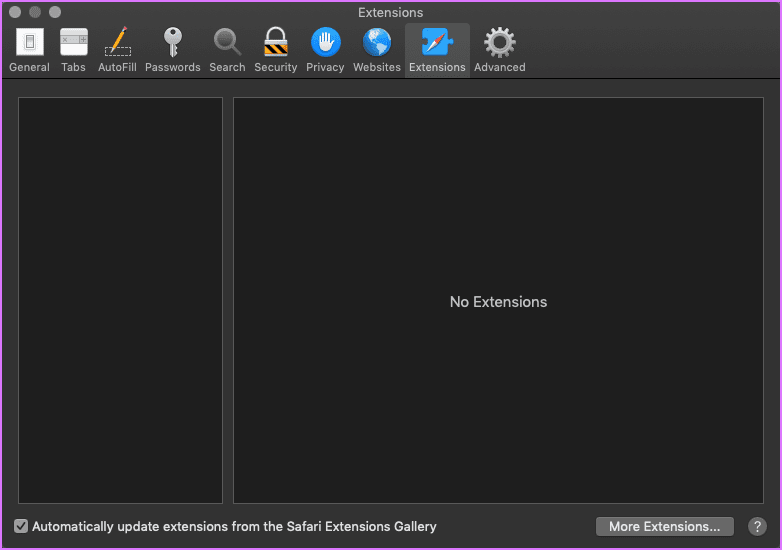The image size is (782, 550).
Task: Minimize the Extensions preferences window
Action: click(35, 12)
